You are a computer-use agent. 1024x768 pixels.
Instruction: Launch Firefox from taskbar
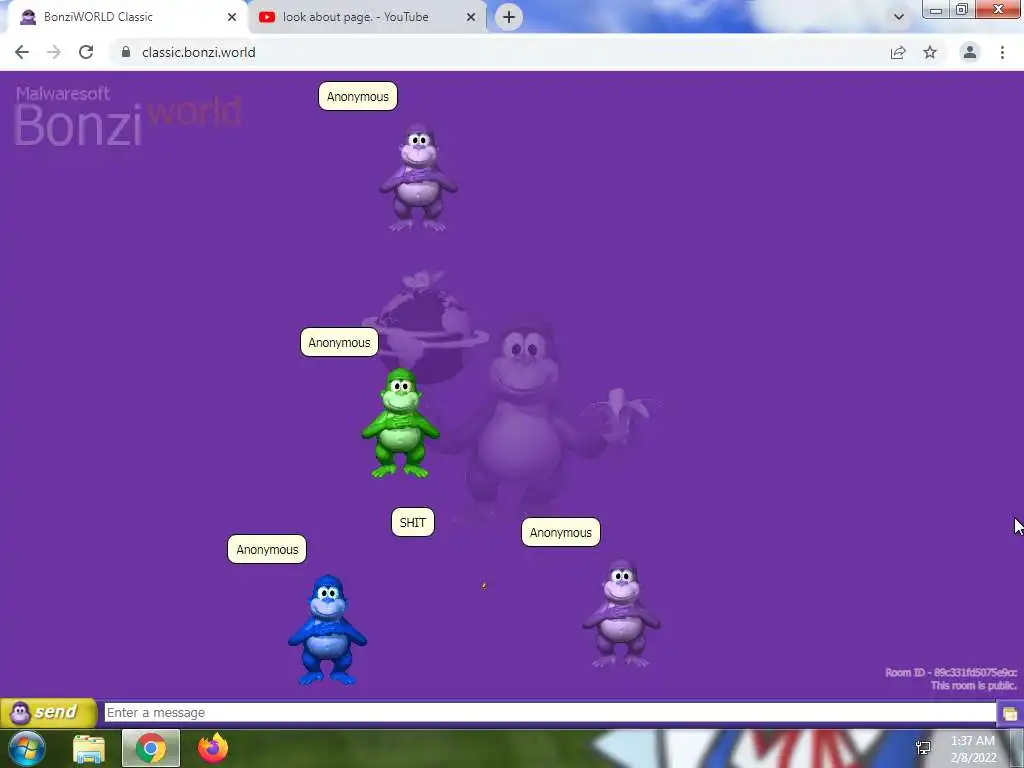pos(213,748)
